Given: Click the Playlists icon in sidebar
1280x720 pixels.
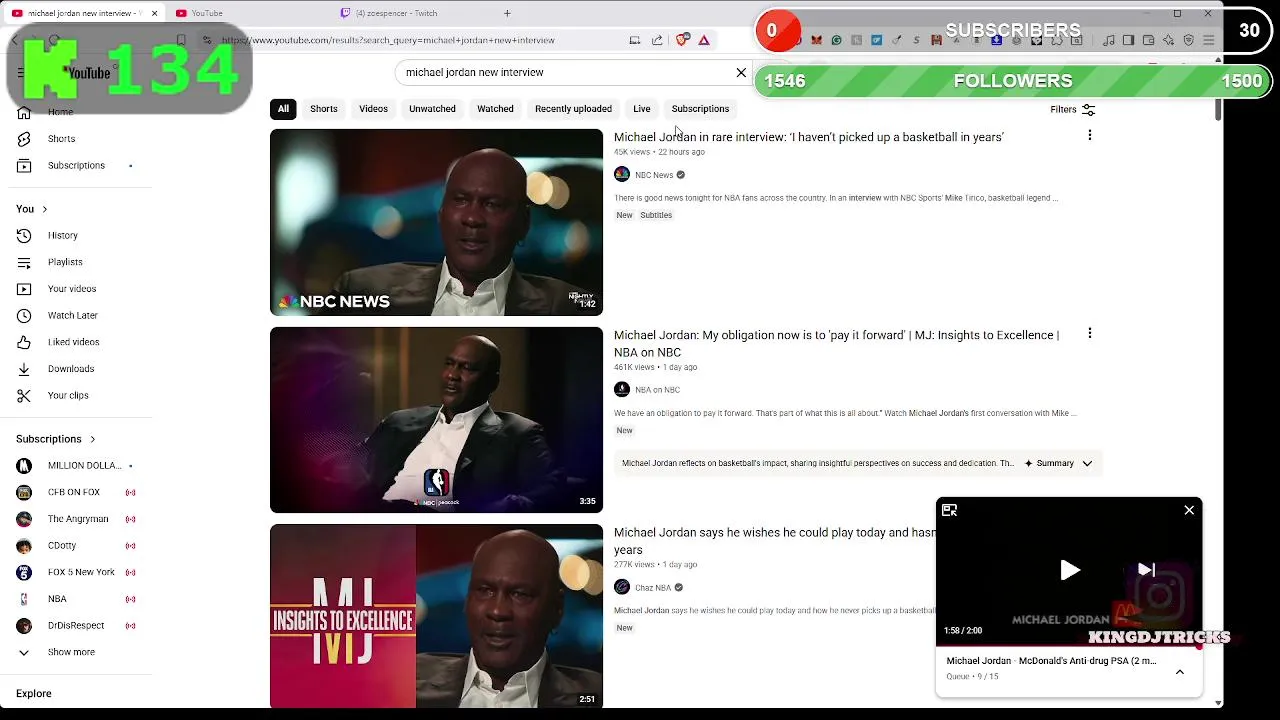Looking at the screenshot, I should pos(24,262).
